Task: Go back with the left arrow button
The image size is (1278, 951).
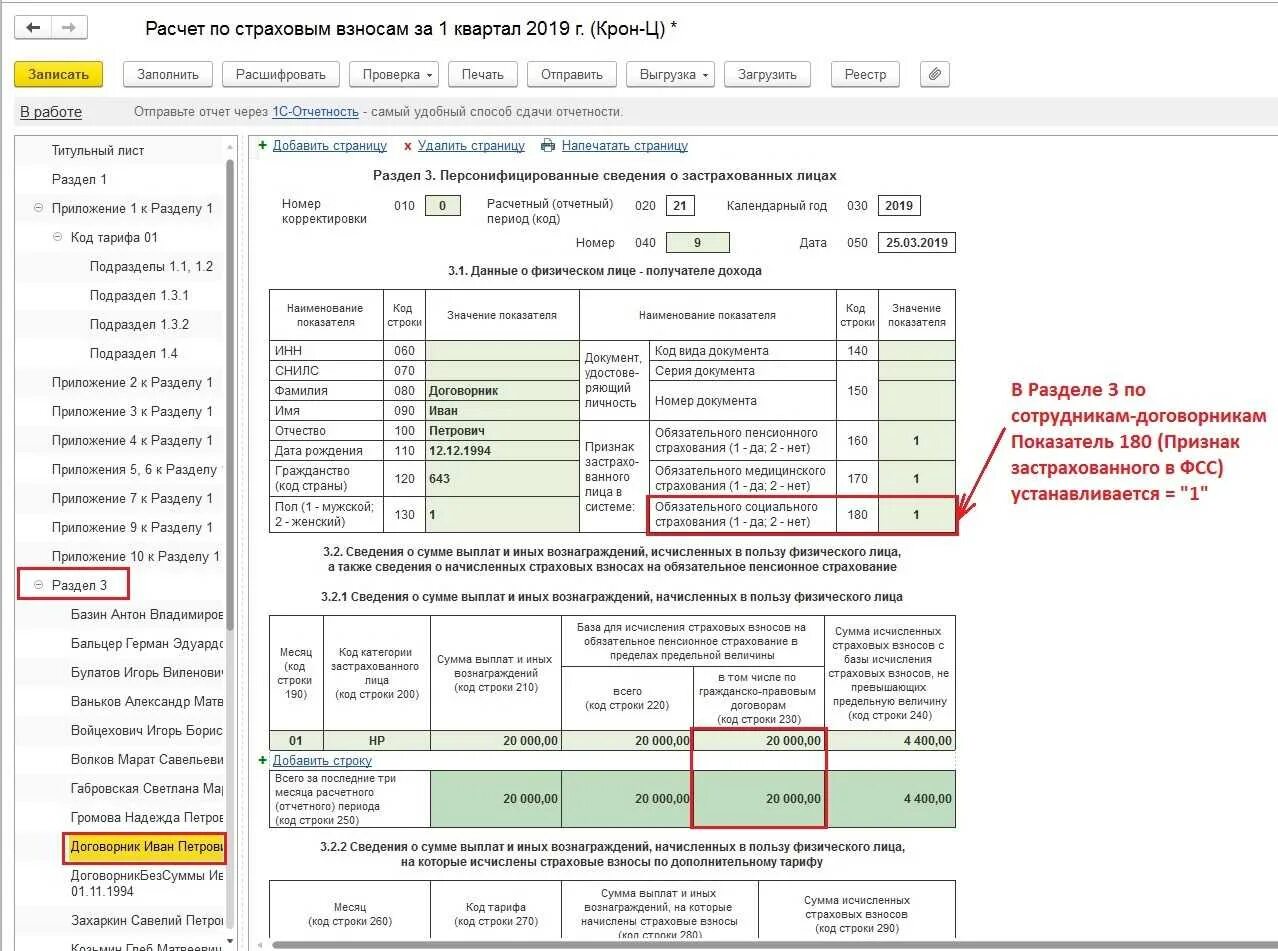Action: tap(34, 28)
